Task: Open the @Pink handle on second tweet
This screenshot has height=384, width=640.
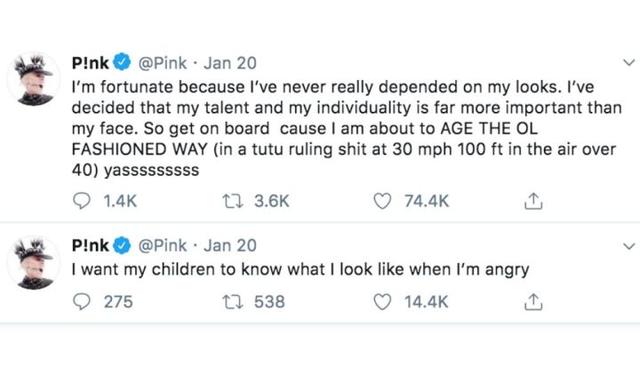Action: click(162, 246)
